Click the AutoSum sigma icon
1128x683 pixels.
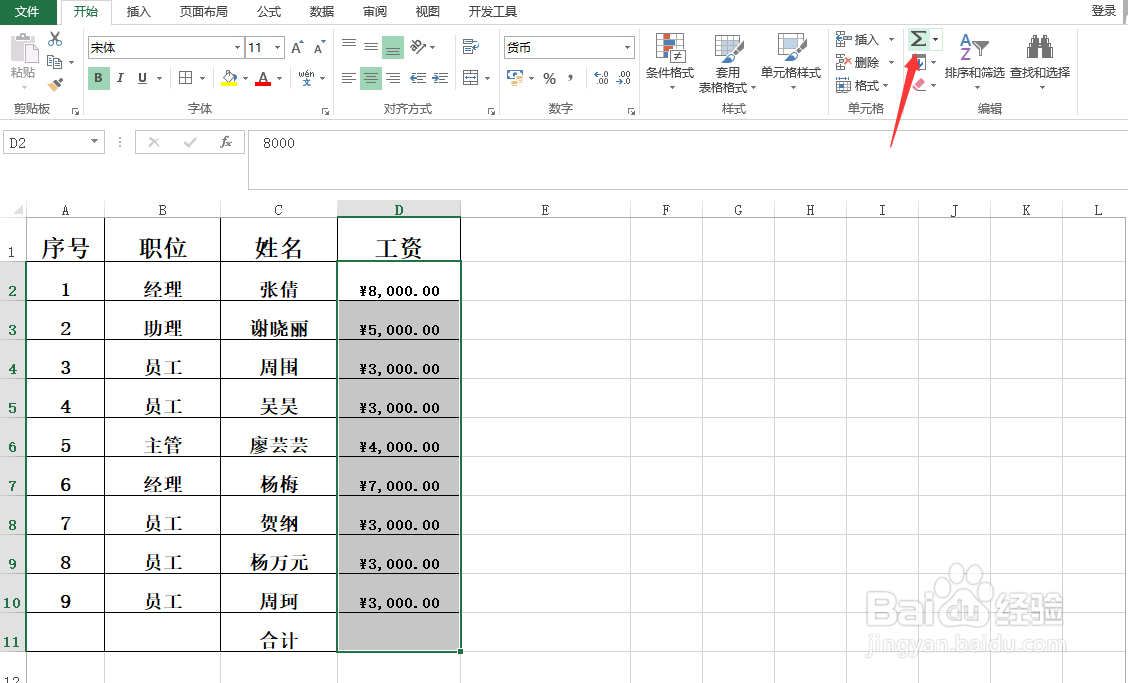pyautogui.click(x=918, y=39)
